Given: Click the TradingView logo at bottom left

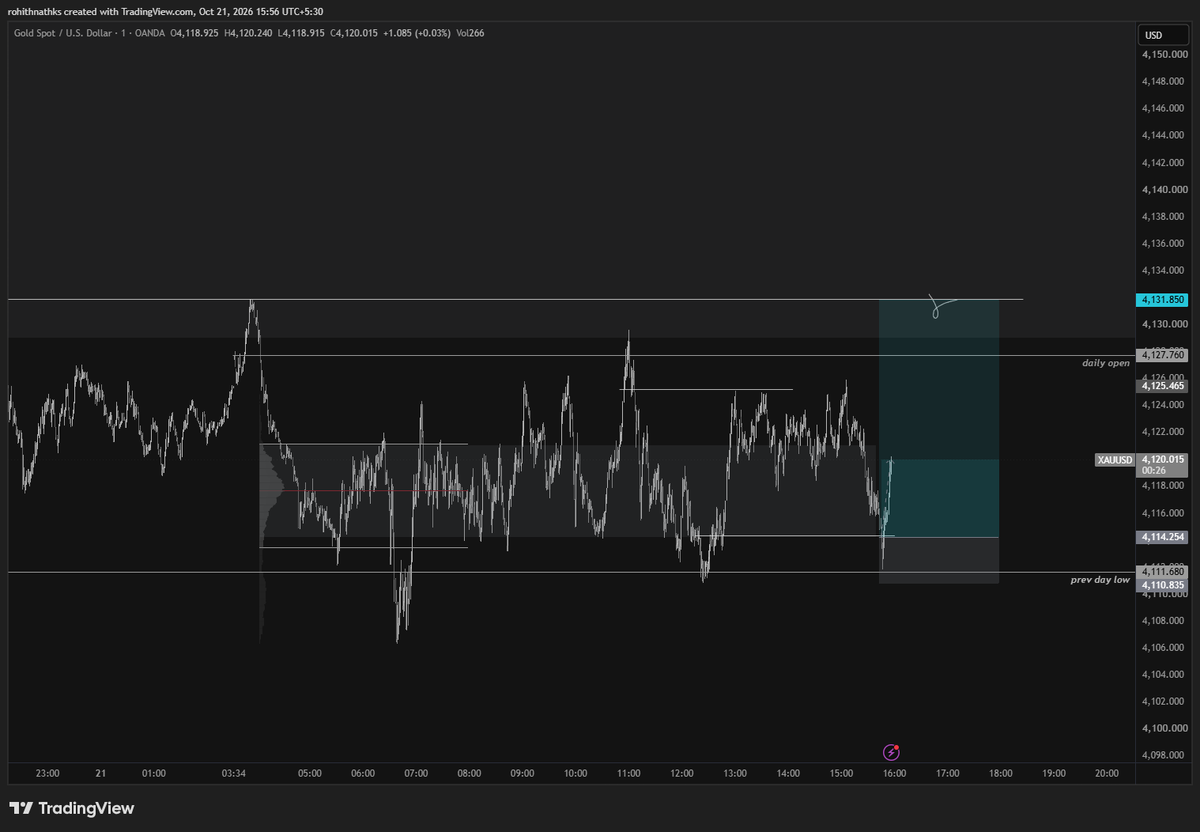Looking at the screenshot, I should [x=71, y=808].
